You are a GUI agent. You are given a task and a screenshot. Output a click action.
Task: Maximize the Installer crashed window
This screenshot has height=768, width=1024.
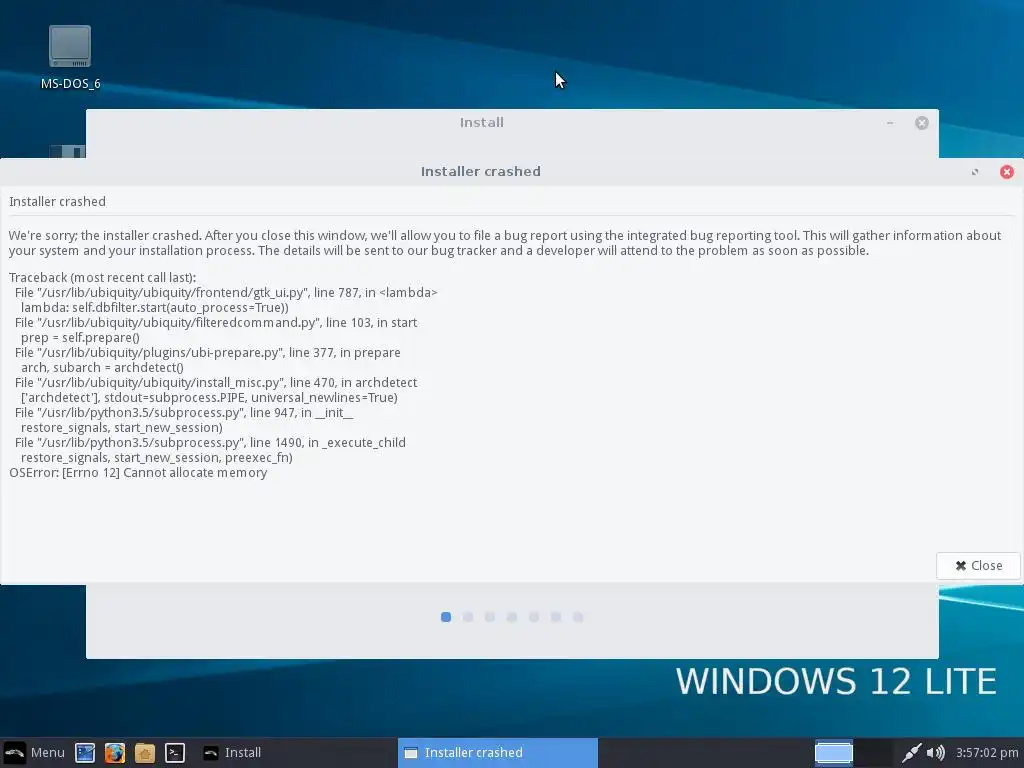[x=975, y=172]
